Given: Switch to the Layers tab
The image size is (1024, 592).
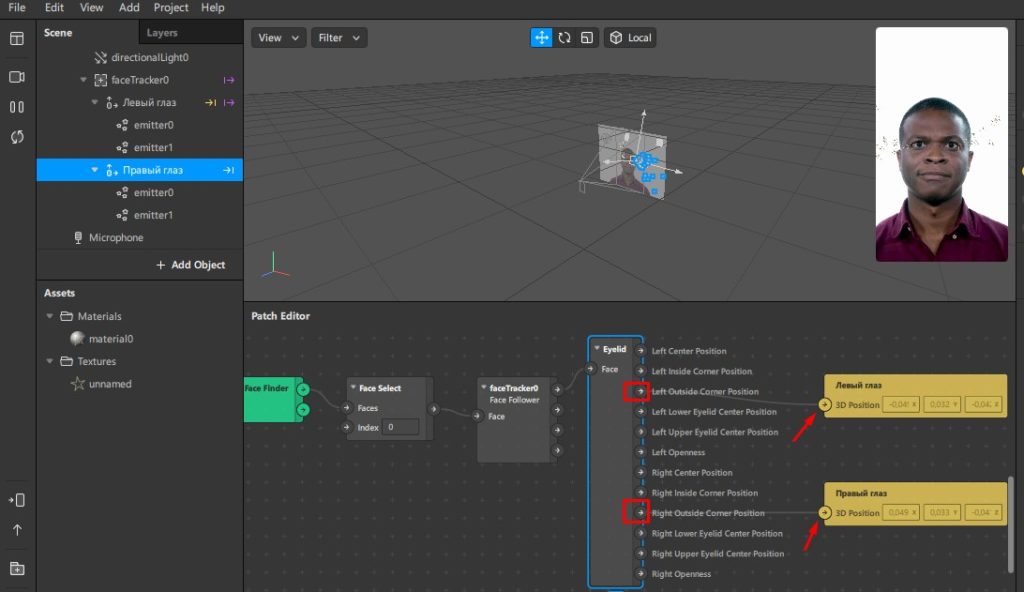Looking at the screenshot, I should [162, 33].
